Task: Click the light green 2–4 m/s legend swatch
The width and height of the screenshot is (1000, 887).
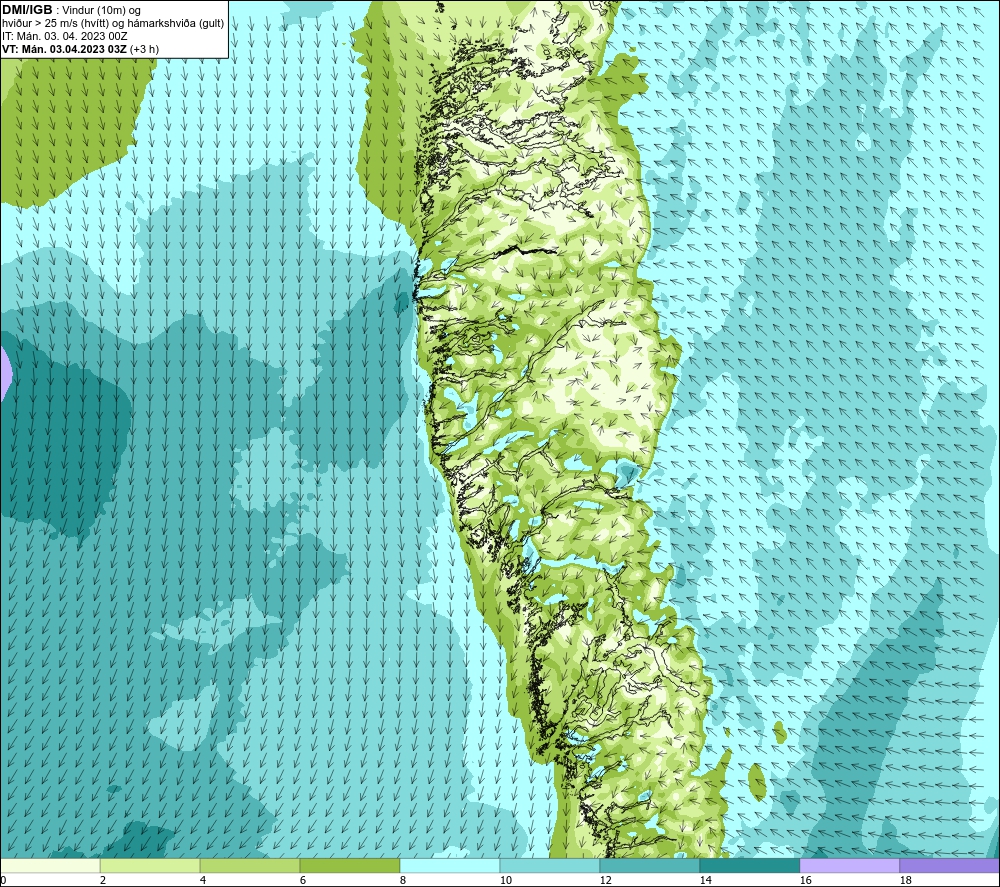Action: pos(150,865)
